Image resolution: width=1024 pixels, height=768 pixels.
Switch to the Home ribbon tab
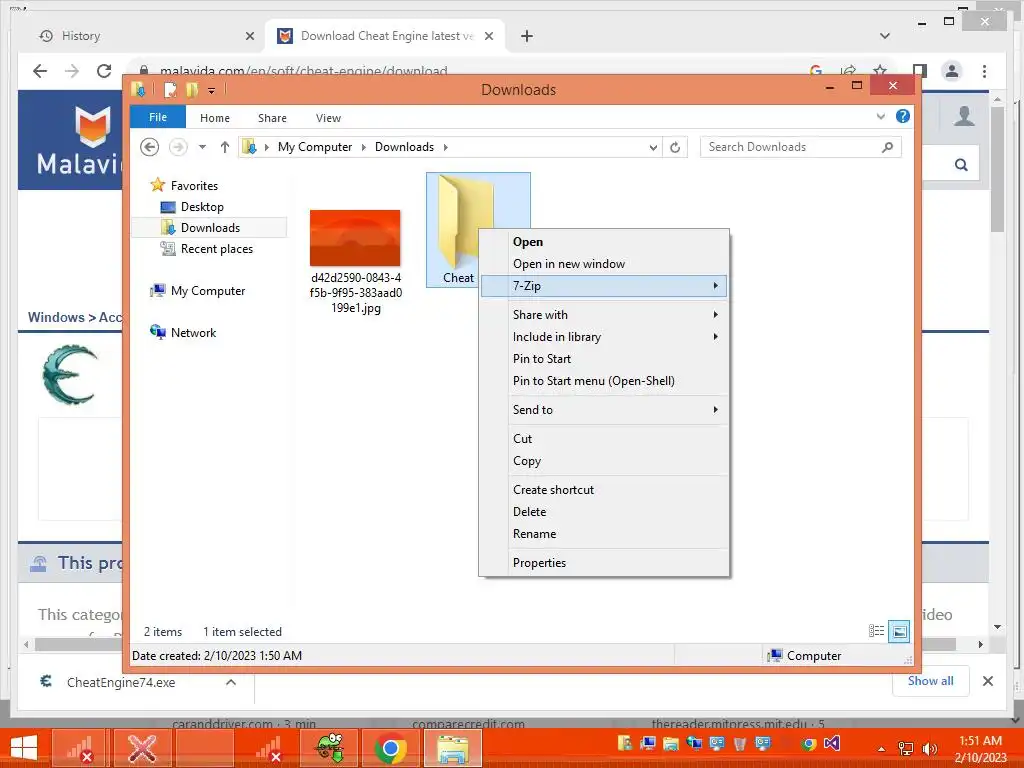pyautogui.click(x=215, y=118)
